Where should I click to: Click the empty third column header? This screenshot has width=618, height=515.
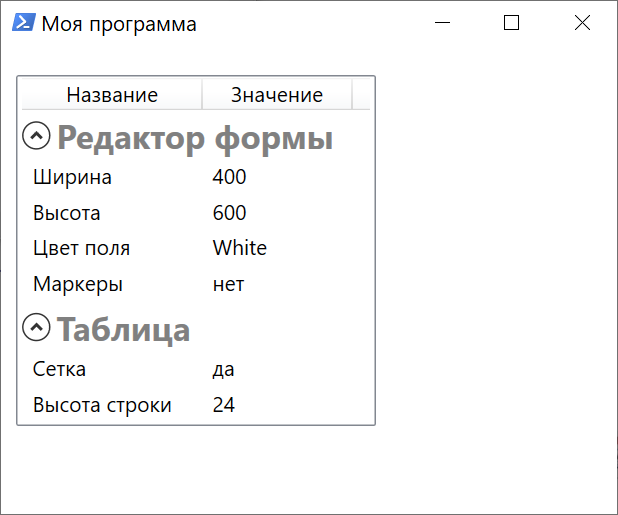point(361,95)
